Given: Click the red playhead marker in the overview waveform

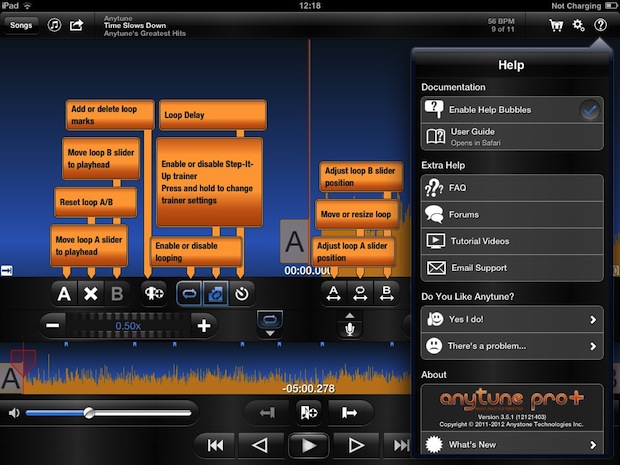Looking at the screenshot, I should [23, 363].
